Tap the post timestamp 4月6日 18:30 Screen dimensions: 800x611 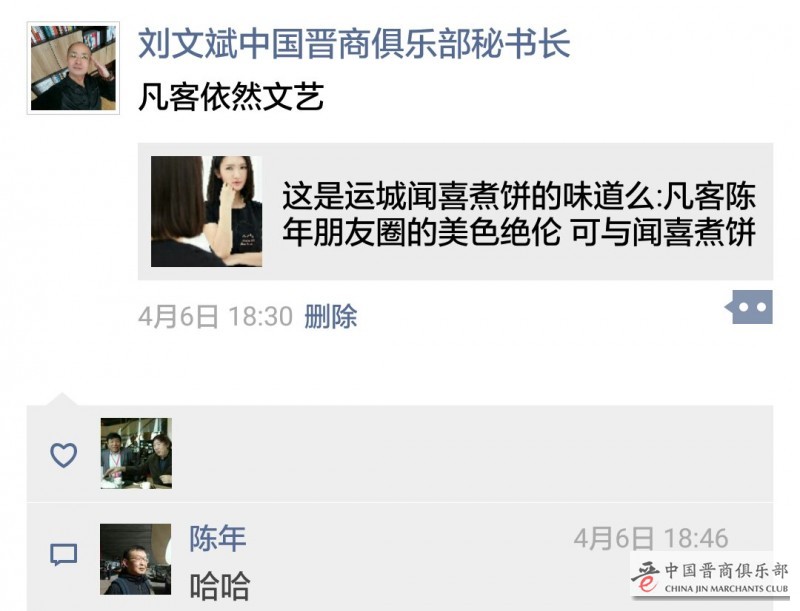215,316
